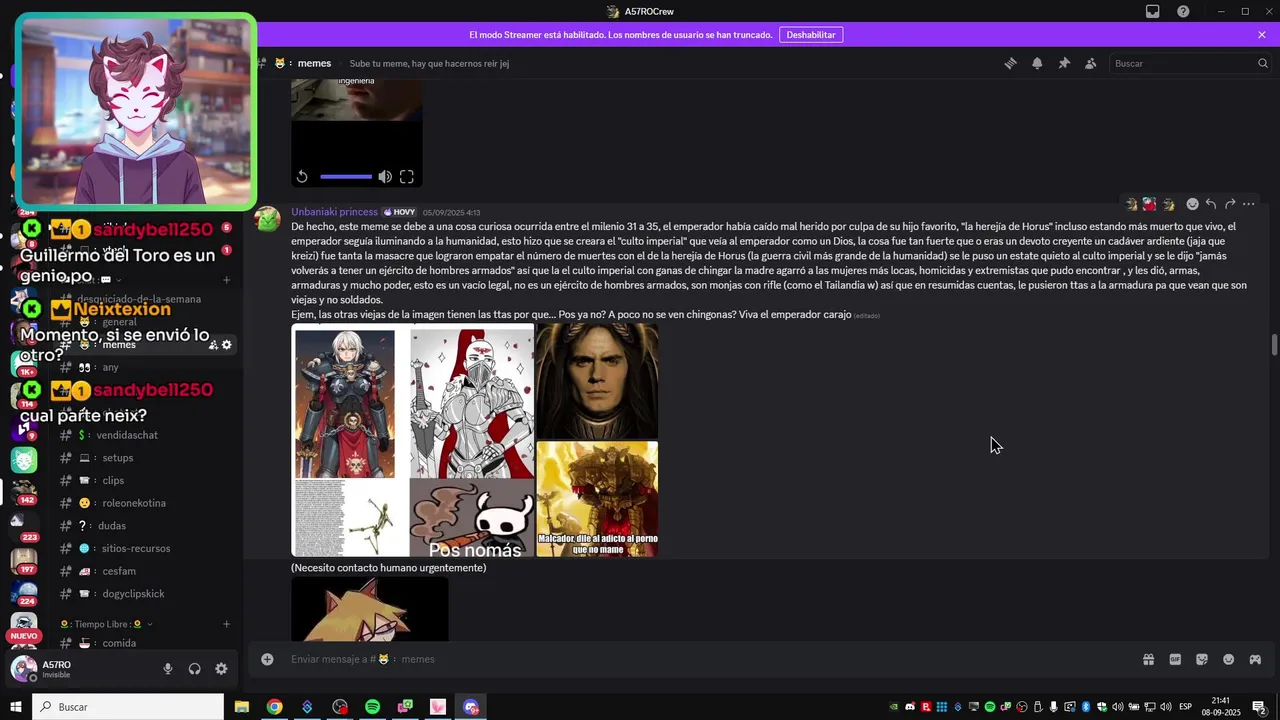The image size is (1280, 720).
Task: Dismiss the streamer mode banner
Action: click(x=1262, y=34)
